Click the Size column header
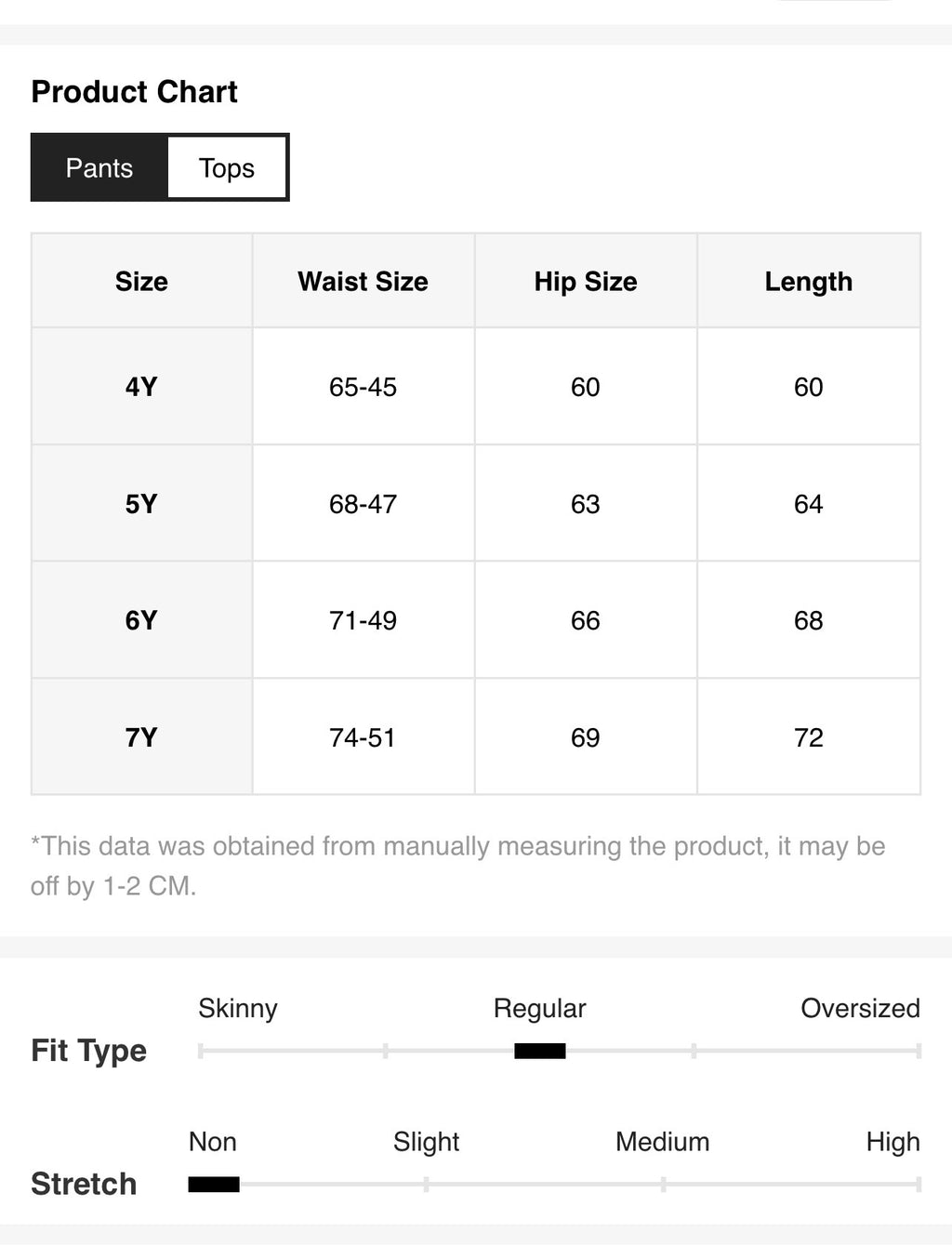The width and height of the screenshot is (952, 1259). coord(141,282)
